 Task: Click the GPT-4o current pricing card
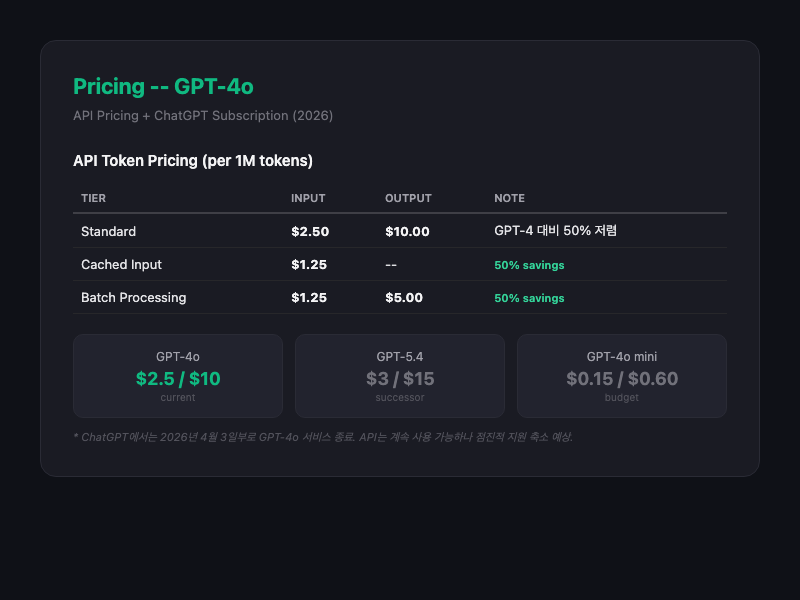pyautogui.click(x=178, y=376)
